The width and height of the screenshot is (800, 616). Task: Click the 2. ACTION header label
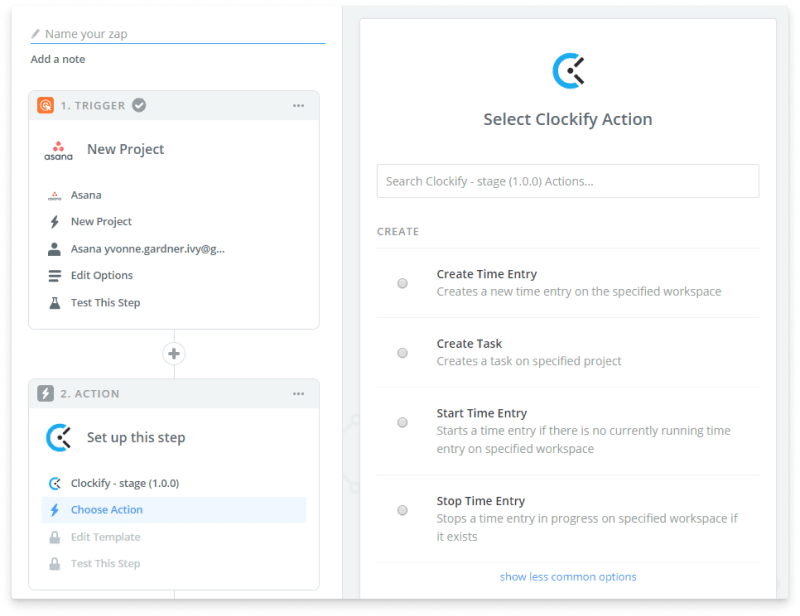click(x=90, y=394)
